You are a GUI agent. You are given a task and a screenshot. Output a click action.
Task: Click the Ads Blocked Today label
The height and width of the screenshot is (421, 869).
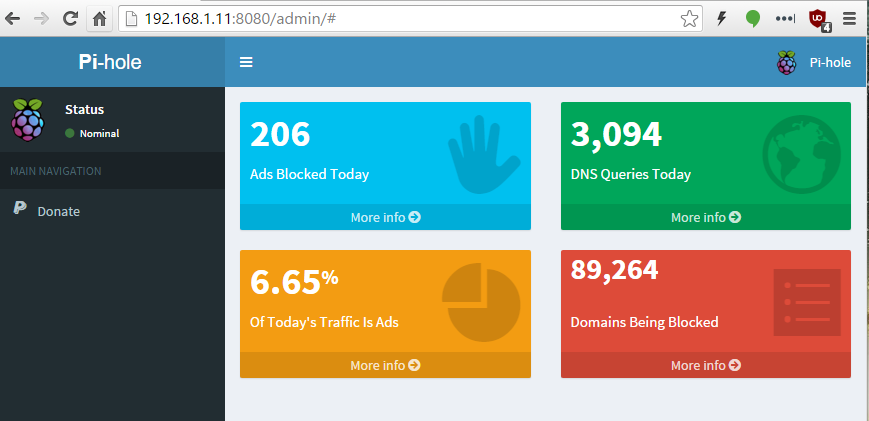309,174
